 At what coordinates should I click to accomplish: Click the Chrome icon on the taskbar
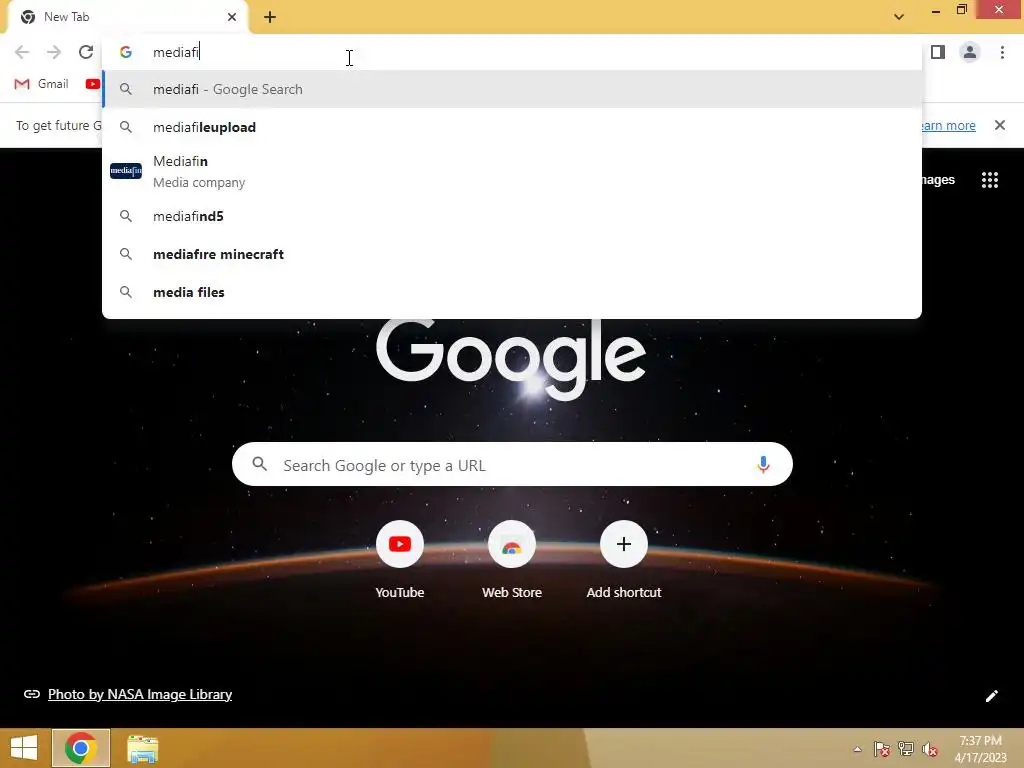pos(81,748)
